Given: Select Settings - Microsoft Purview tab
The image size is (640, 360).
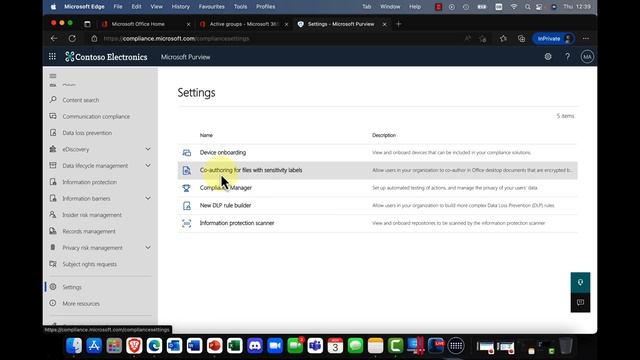Looking at the screenshot, I should (341, 24).
